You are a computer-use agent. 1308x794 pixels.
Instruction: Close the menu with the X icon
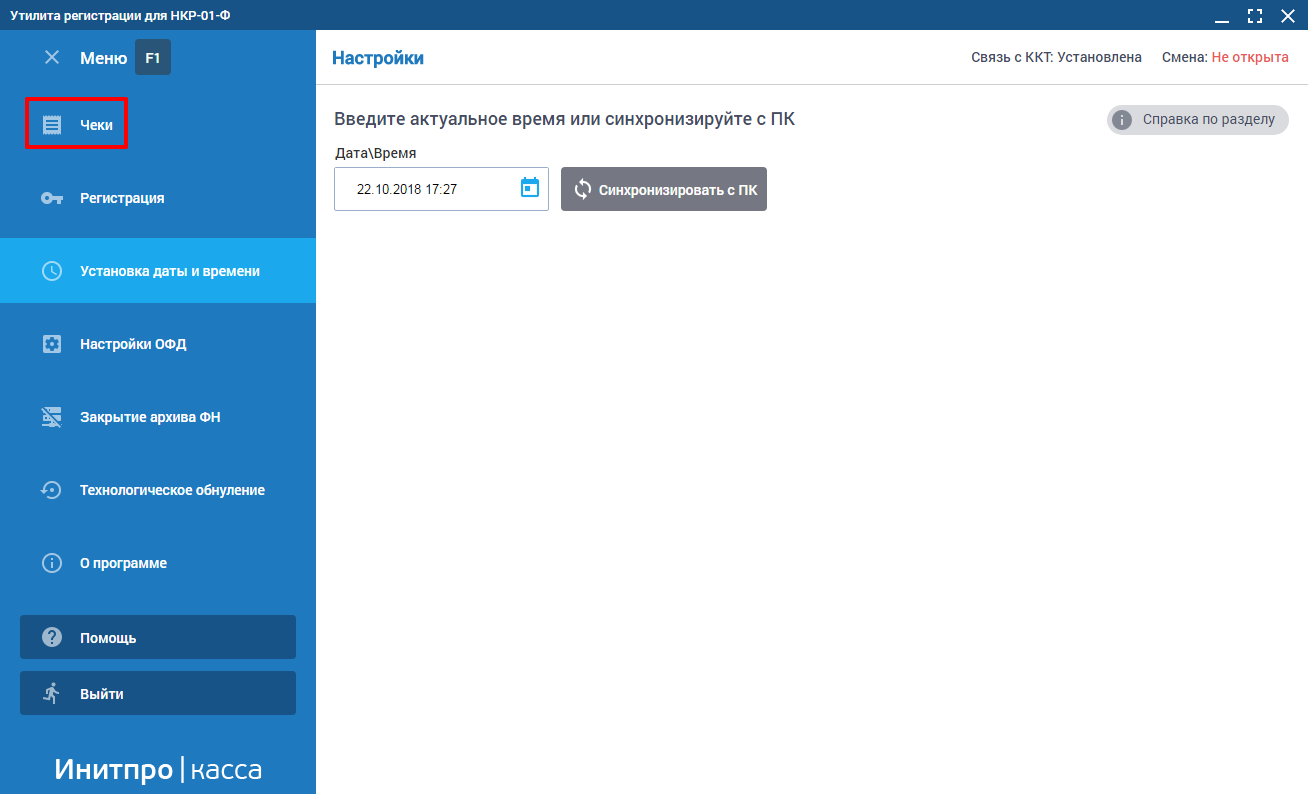pos(52,58)
